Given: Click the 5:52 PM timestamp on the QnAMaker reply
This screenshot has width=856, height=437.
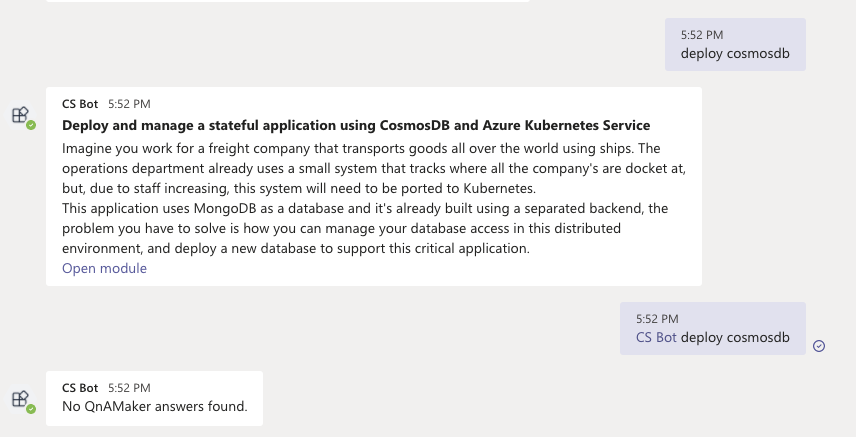Looking at the screenshot, I should tap(129, 387).
